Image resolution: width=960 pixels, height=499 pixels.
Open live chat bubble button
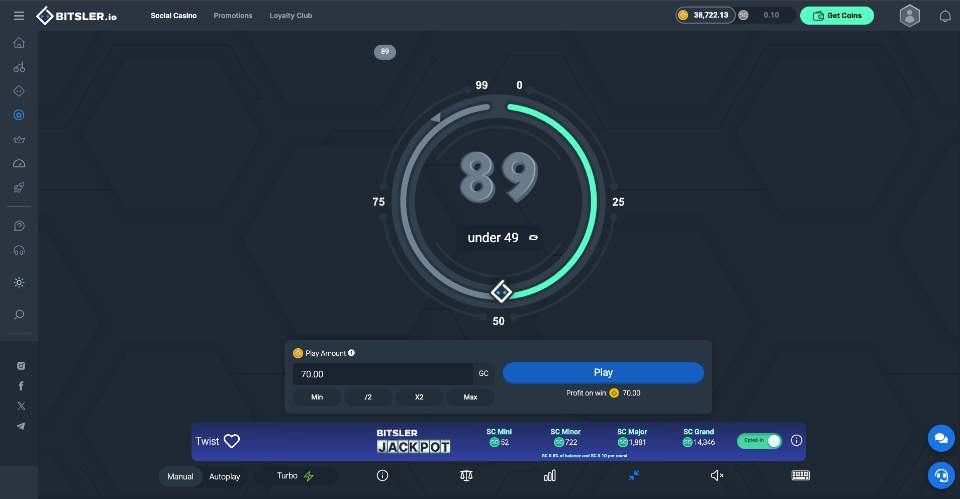coord(941,438)
